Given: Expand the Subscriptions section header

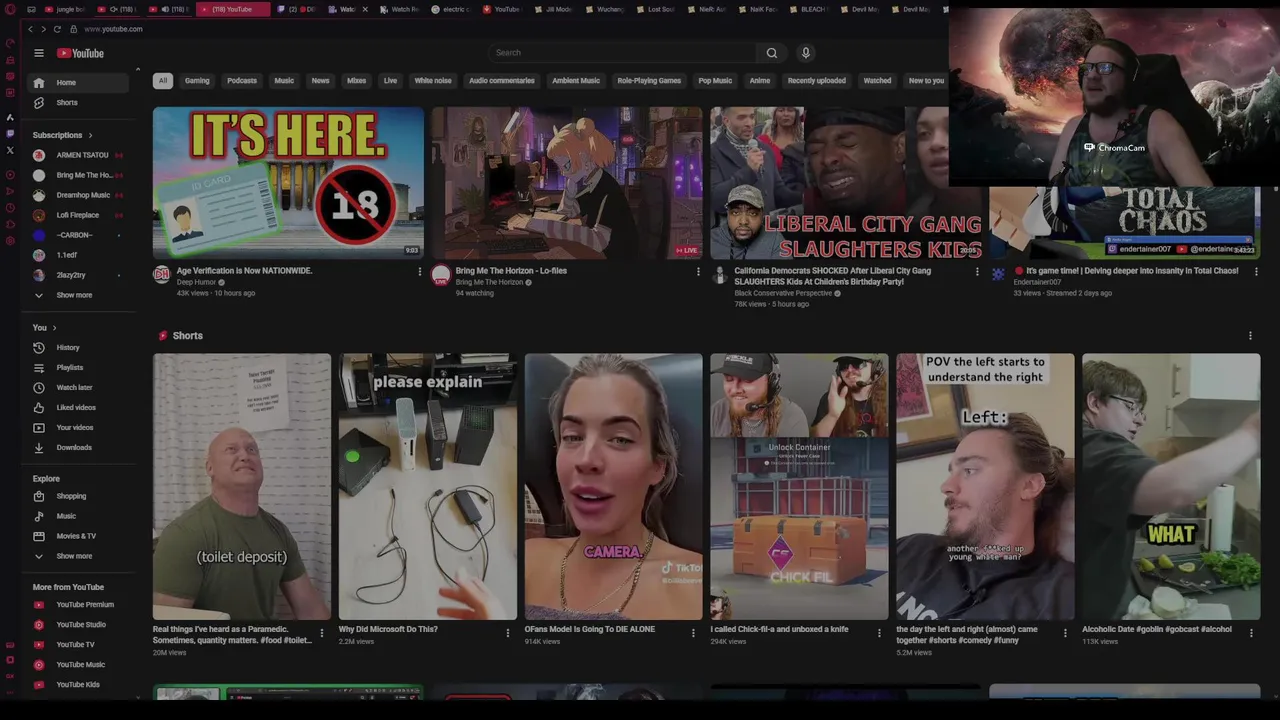Looking at the screenshot, I should [62, 135].
